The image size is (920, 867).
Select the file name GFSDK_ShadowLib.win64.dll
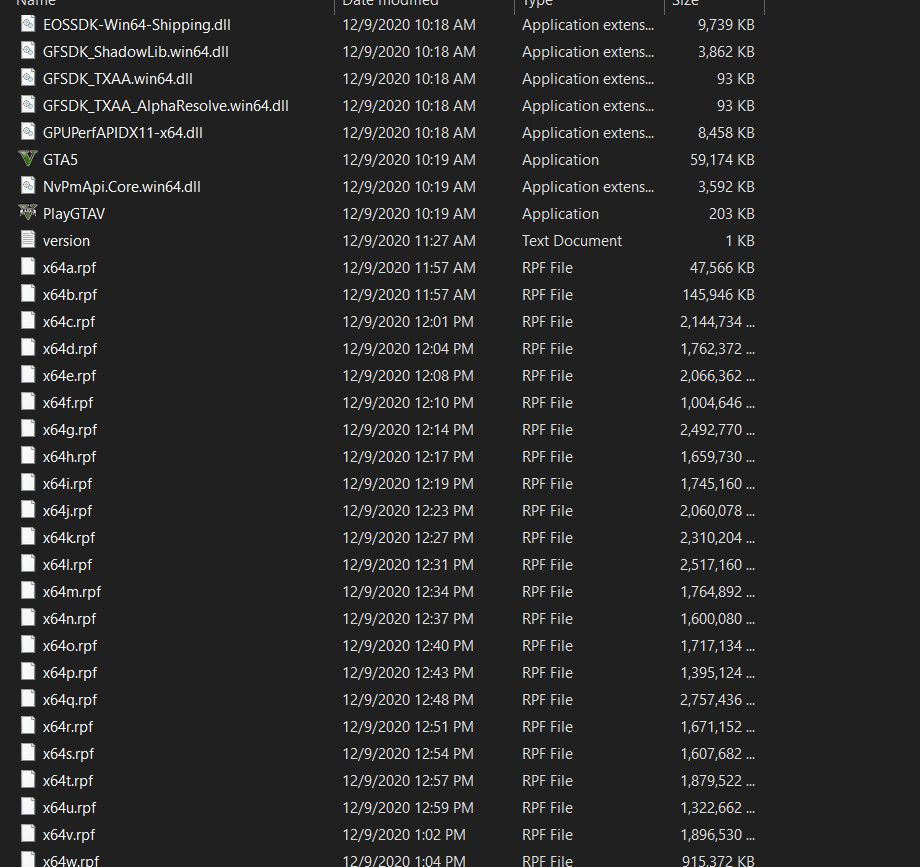pyautogui.click(x=136, y=52)
